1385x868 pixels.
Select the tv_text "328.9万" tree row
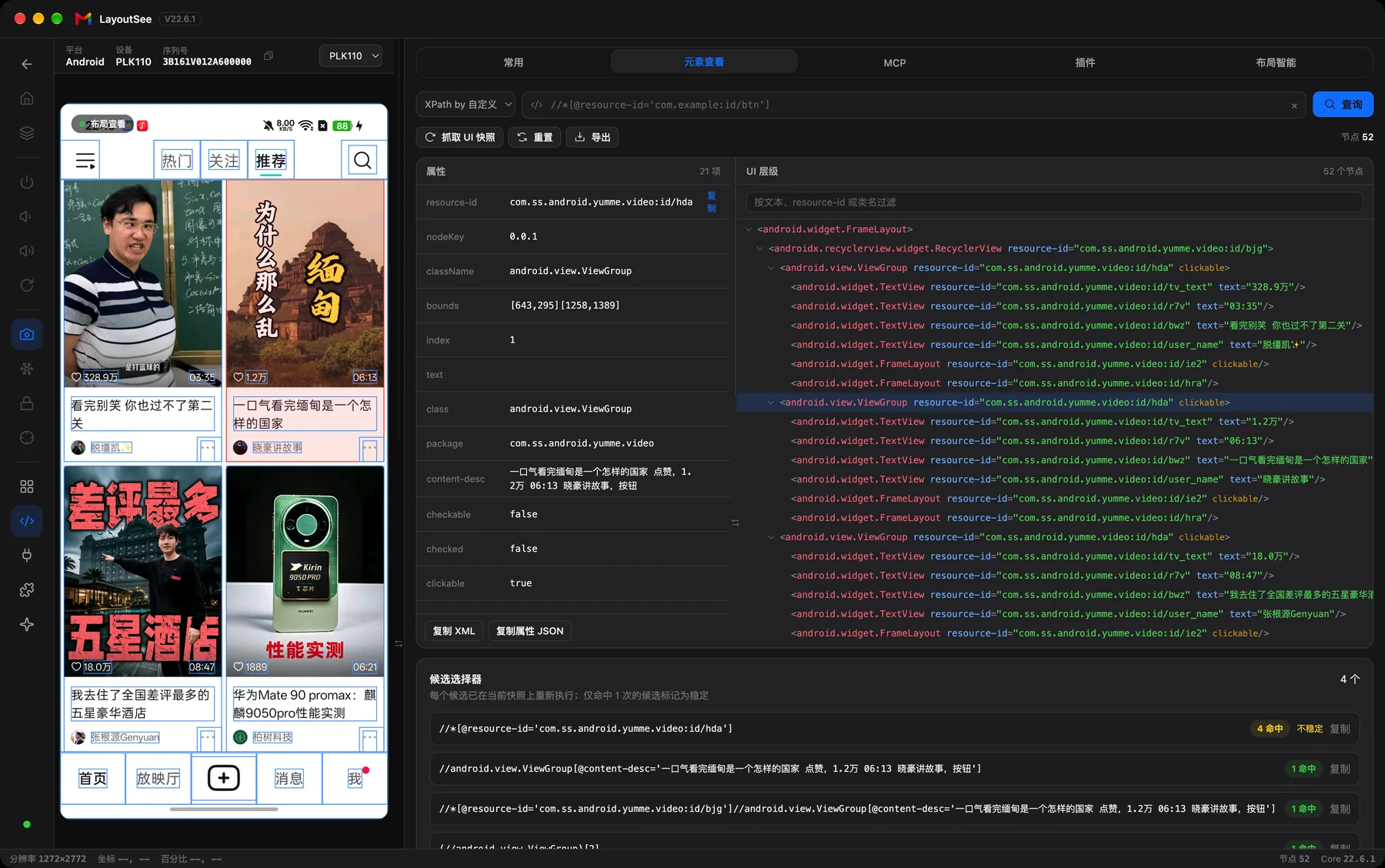(x=1054, y=287)
